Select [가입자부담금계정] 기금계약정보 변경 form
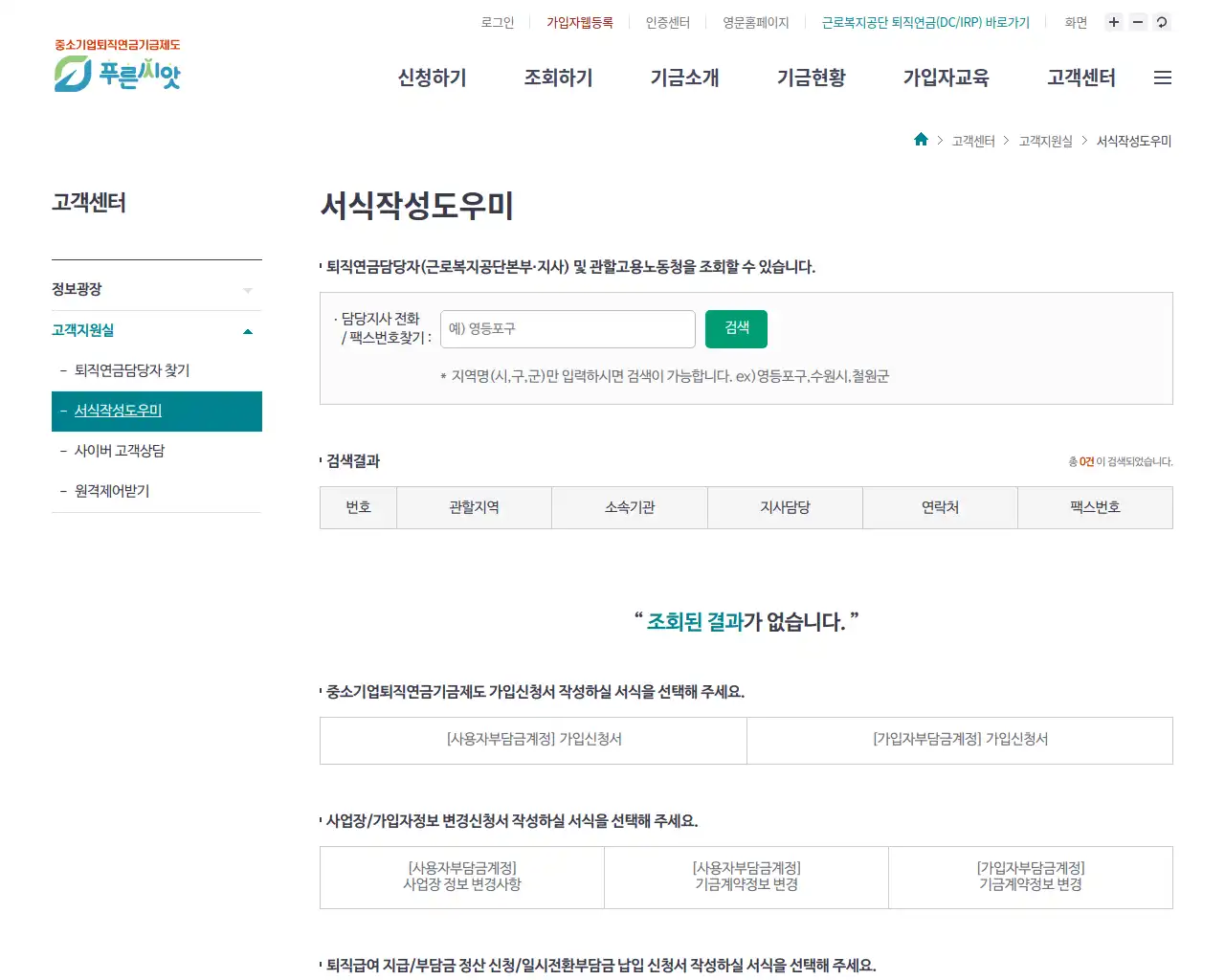 (x=1030, y=877)
